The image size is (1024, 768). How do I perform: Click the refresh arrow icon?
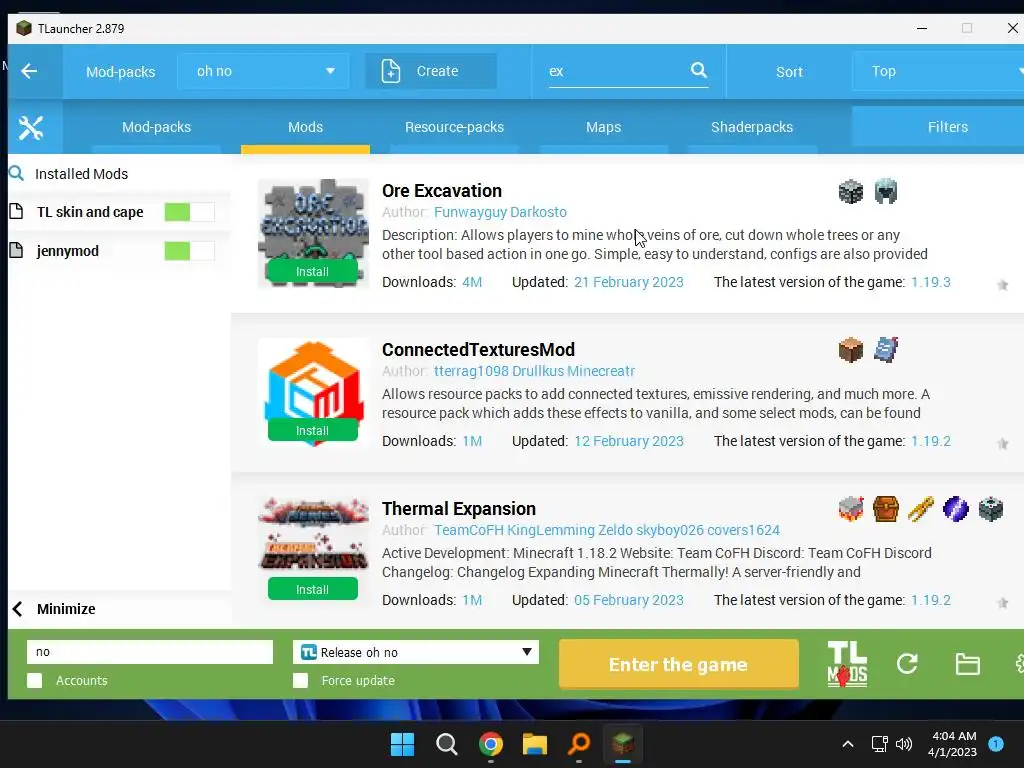(907, 664)
